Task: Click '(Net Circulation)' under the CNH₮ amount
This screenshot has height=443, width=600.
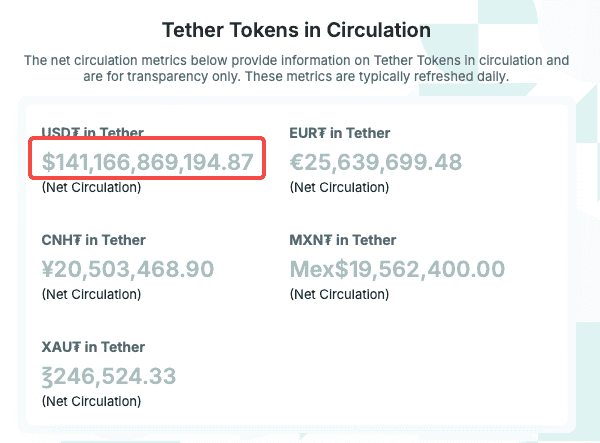Action: pyautogui.click(x=91, y=295)
